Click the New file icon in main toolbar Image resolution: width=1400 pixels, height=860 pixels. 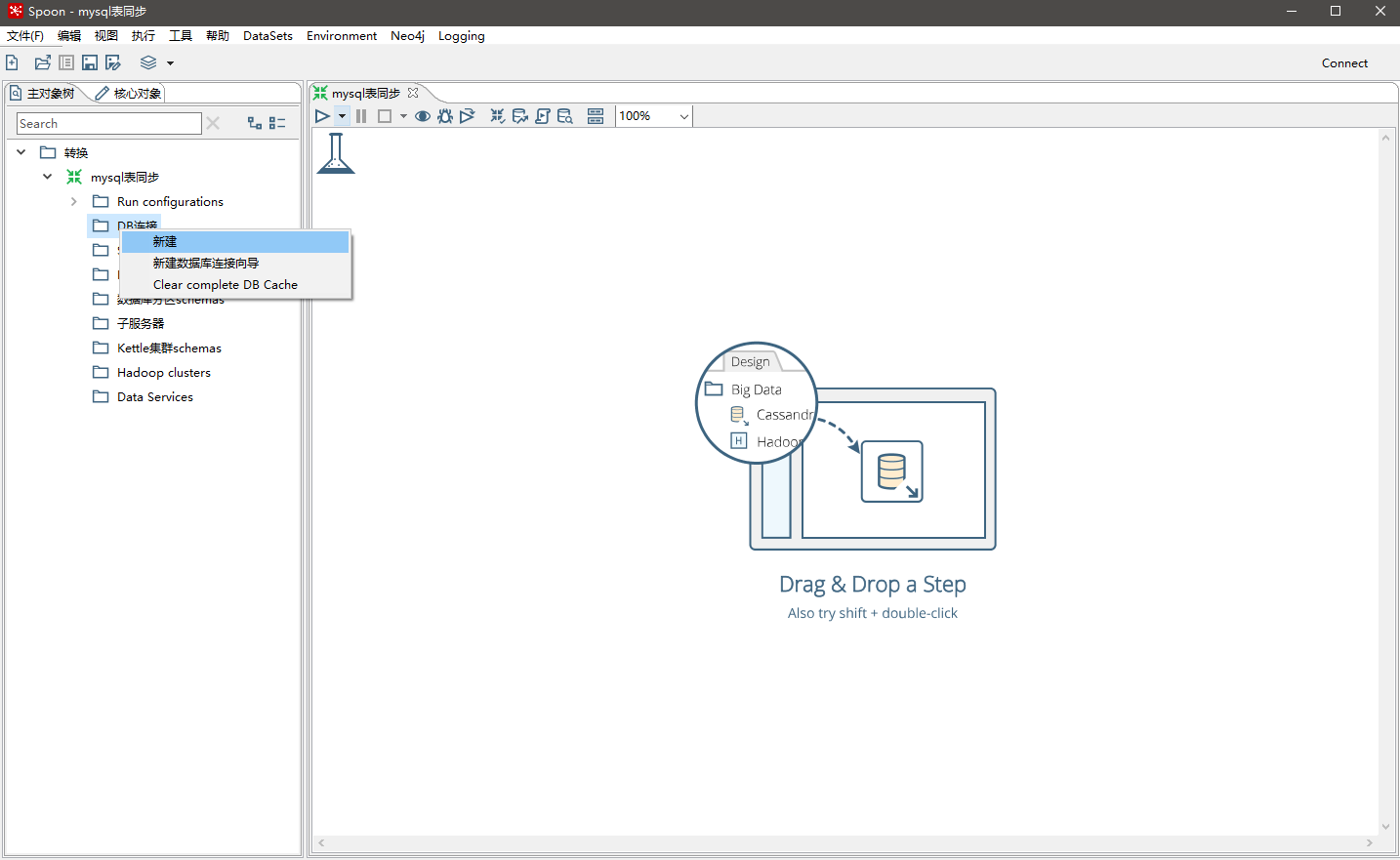[x=12, y=62]
